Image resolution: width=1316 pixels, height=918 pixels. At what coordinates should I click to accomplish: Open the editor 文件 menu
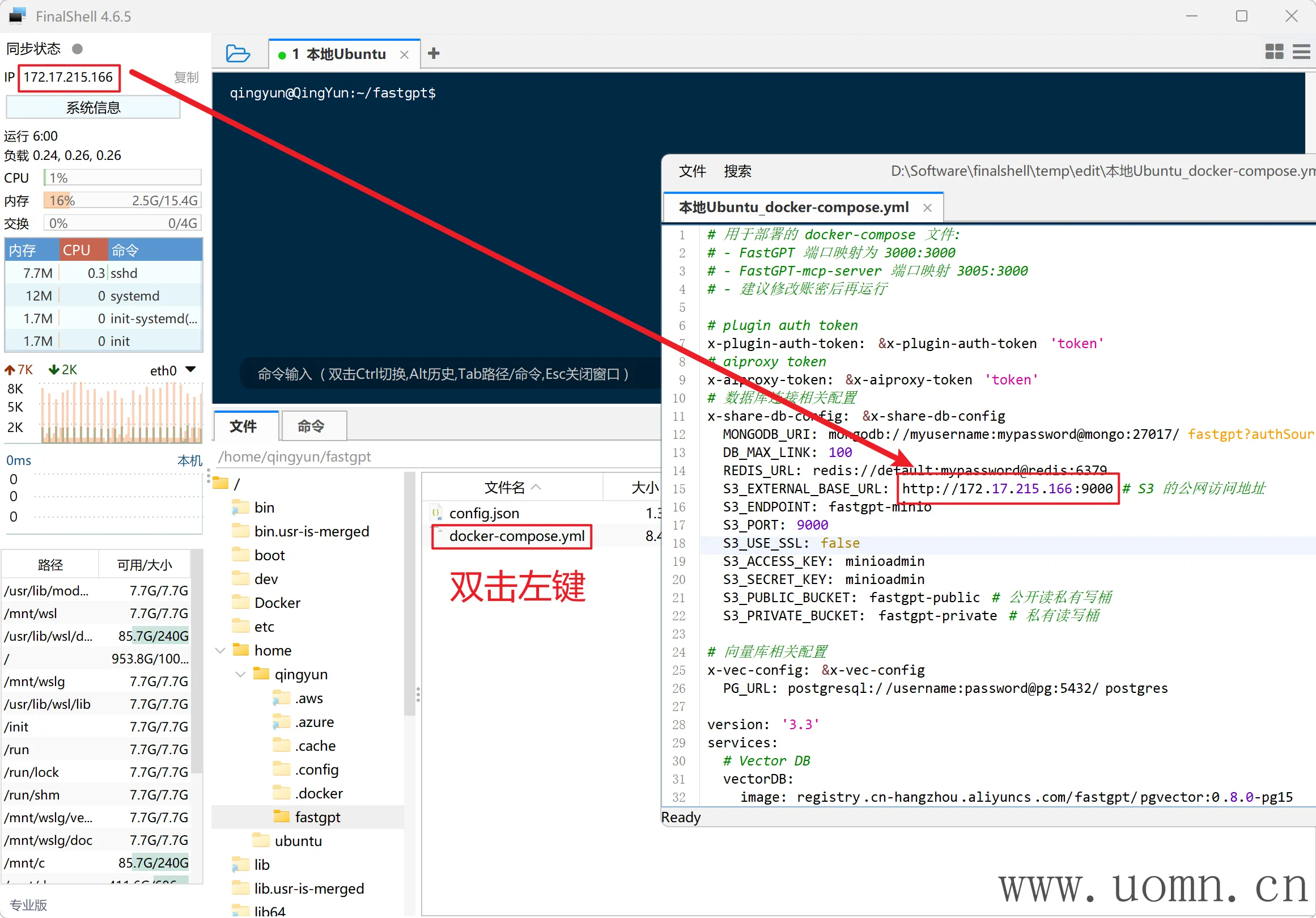[x=692, y=171]
